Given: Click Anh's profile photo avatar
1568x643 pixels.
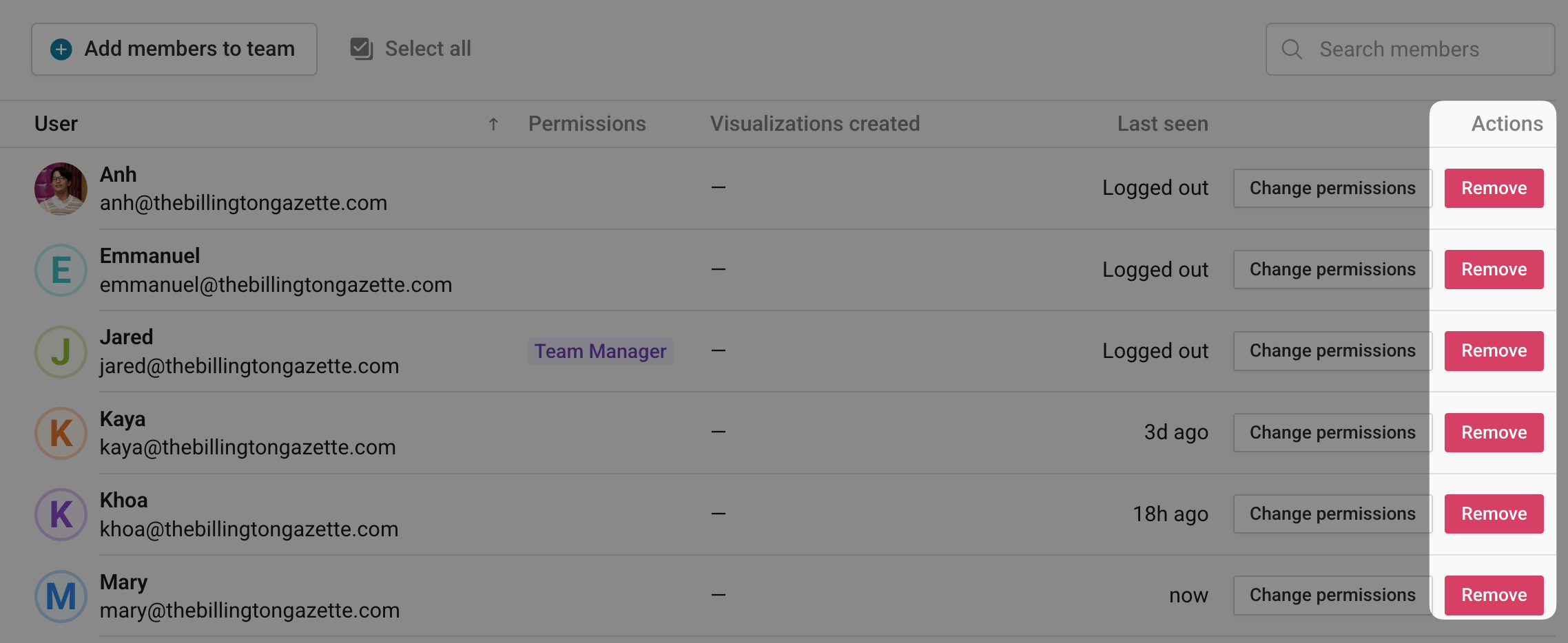Looking at the screenshot, I should point(61,189).
